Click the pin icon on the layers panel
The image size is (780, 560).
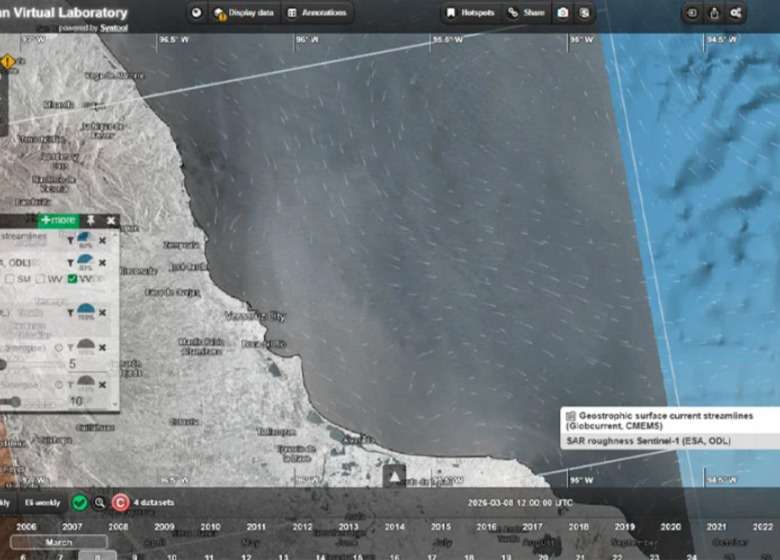point(91,220)
